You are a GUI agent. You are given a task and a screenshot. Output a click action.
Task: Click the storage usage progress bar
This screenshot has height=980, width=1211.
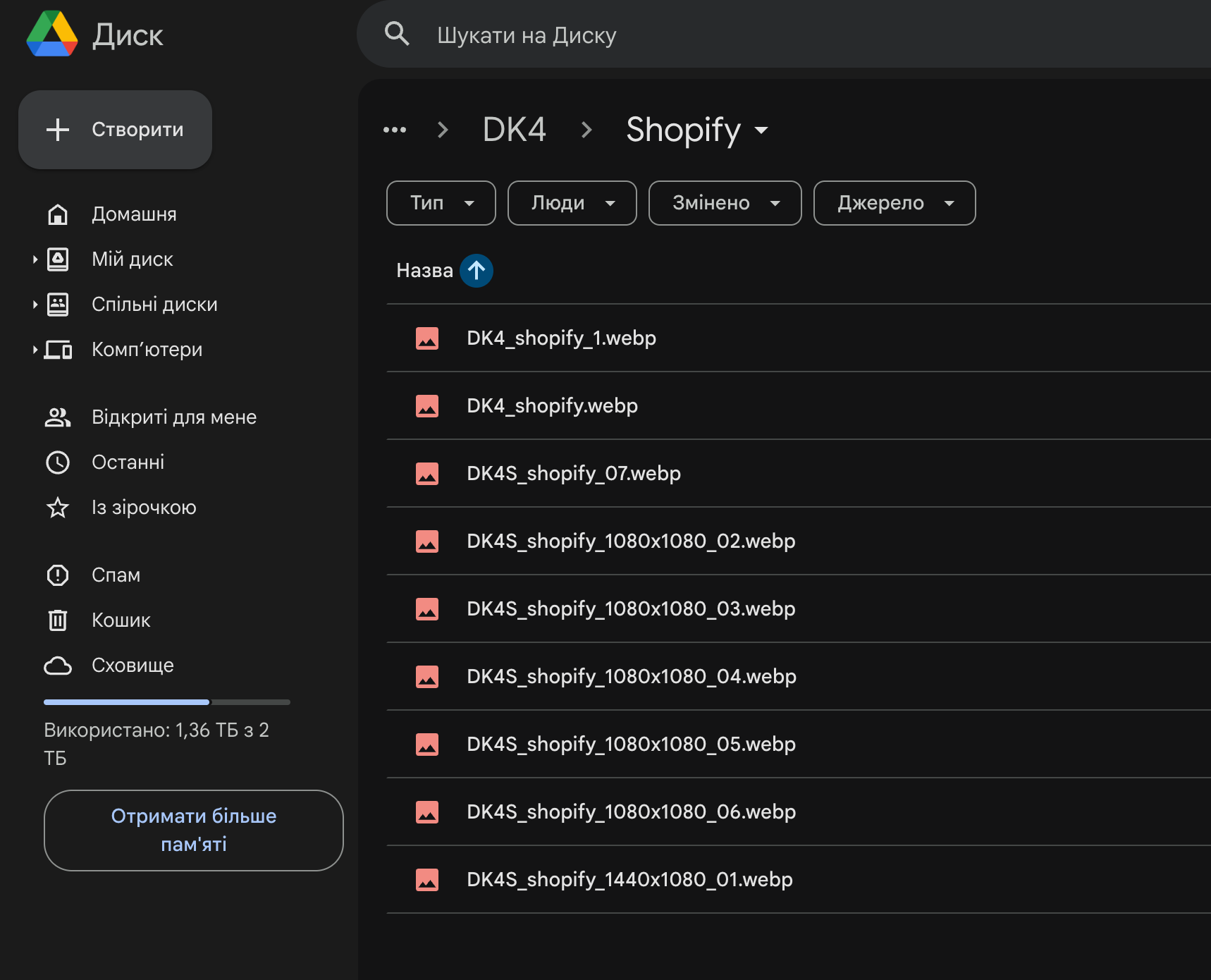[166, 702]
